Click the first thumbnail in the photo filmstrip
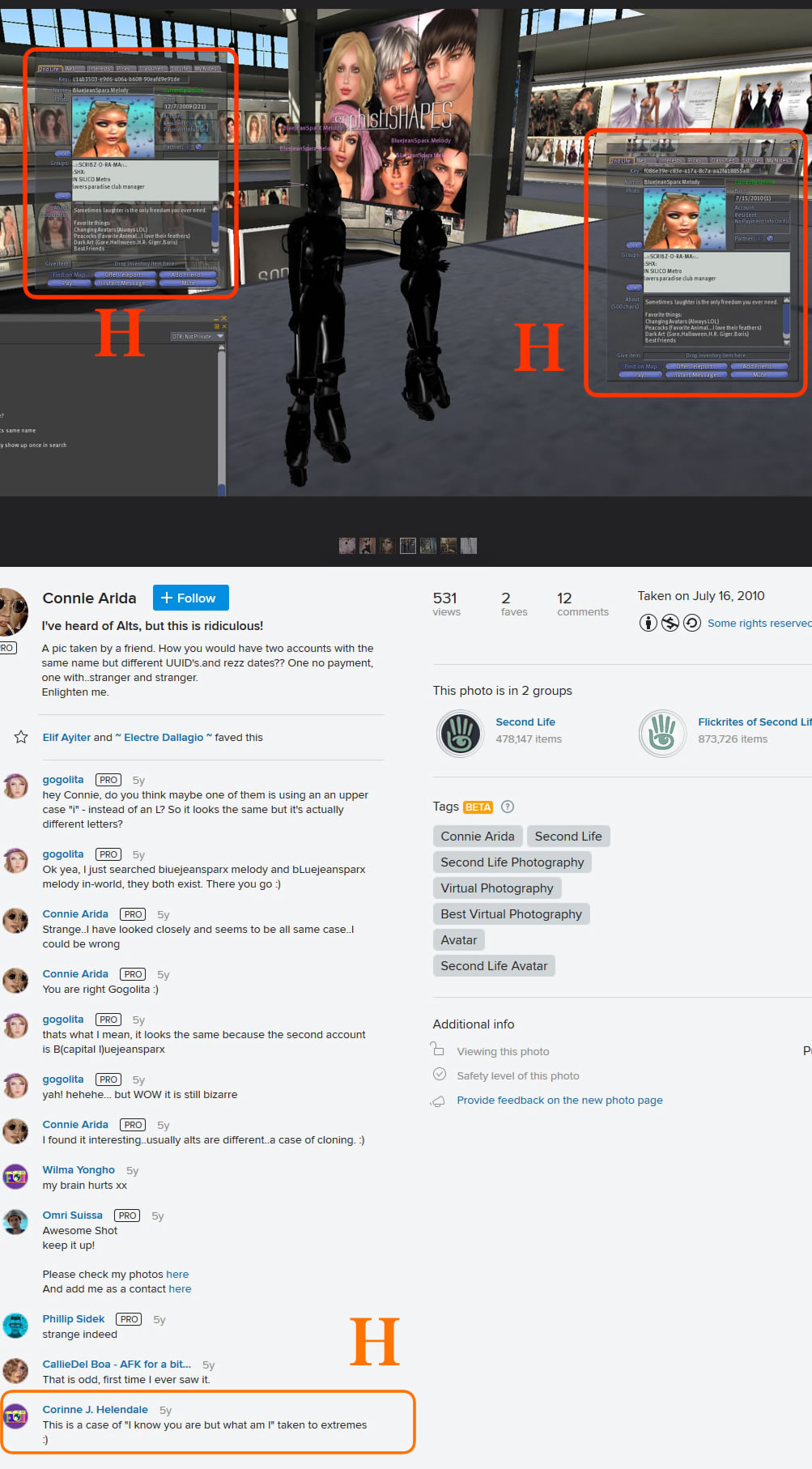Screen dimensions: 812x1469 [x=347, y=546]
